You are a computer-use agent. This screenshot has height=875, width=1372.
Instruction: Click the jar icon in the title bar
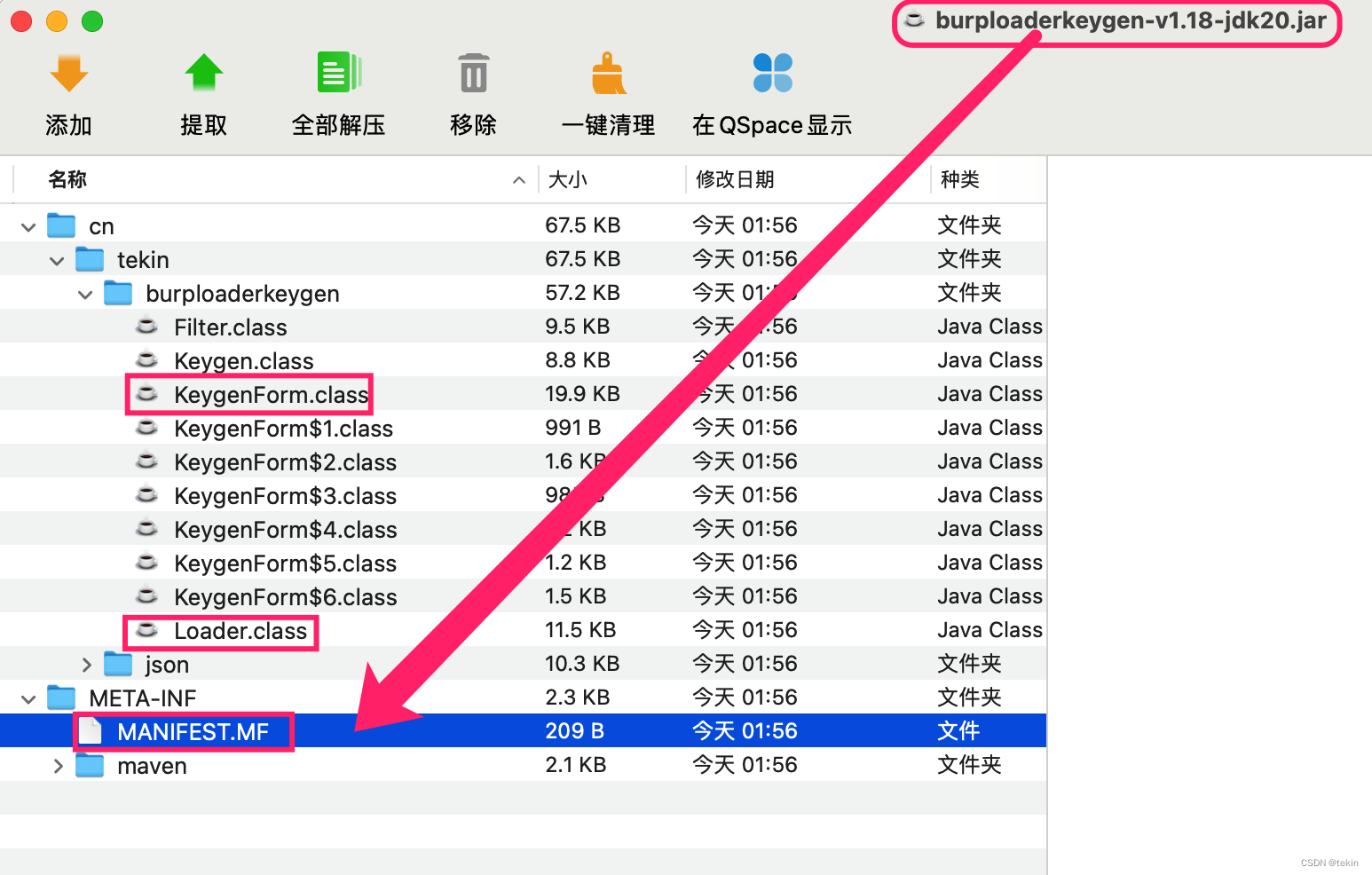[x=914, y=20]
